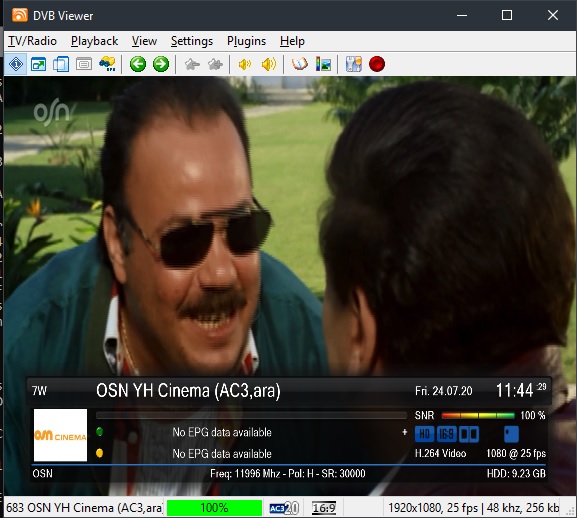
Task: Open the picture color settings icon
Action: (x=323, y=64)
